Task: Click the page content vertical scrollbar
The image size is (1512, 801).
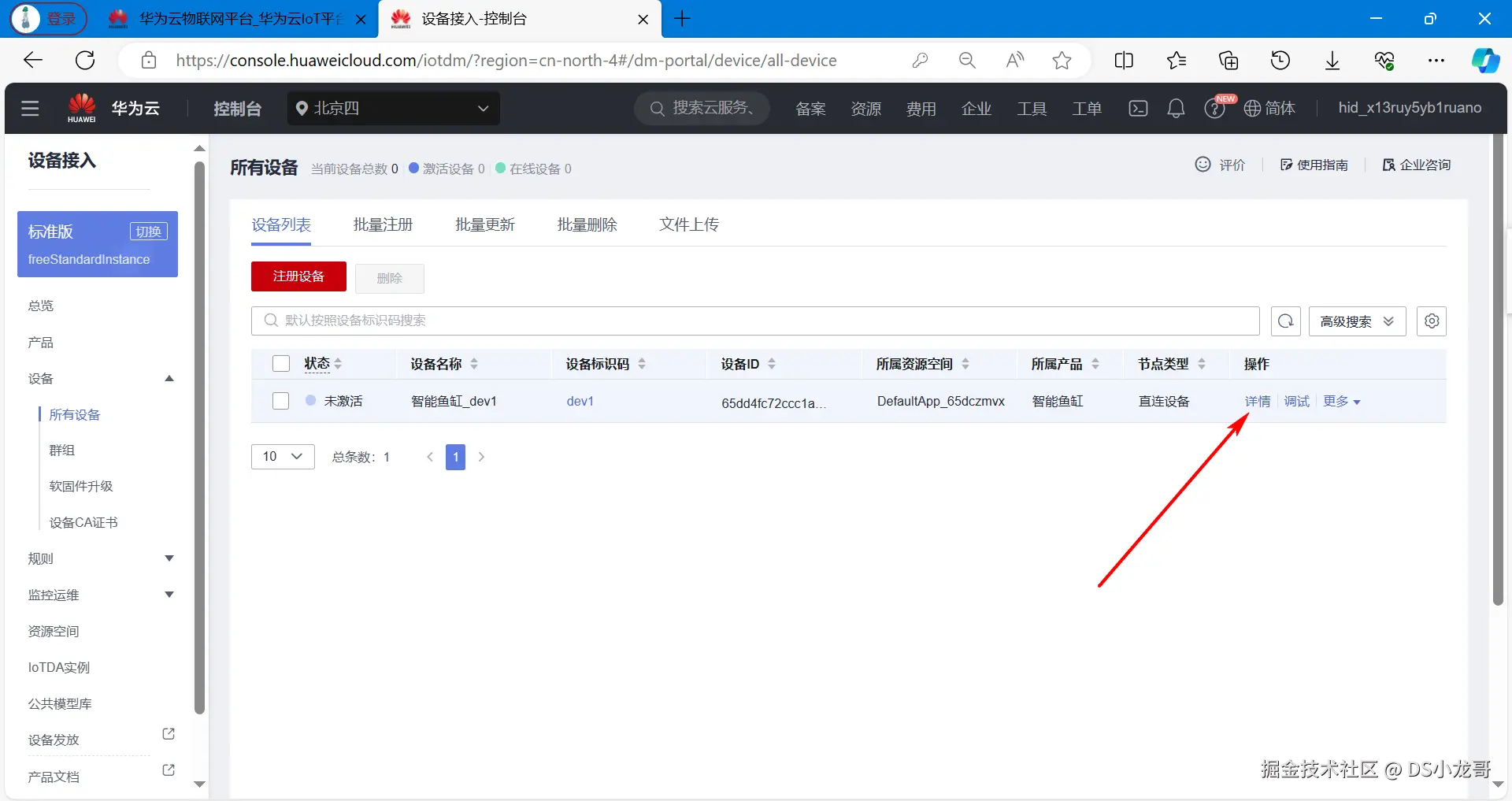Action: (1498, 370)
